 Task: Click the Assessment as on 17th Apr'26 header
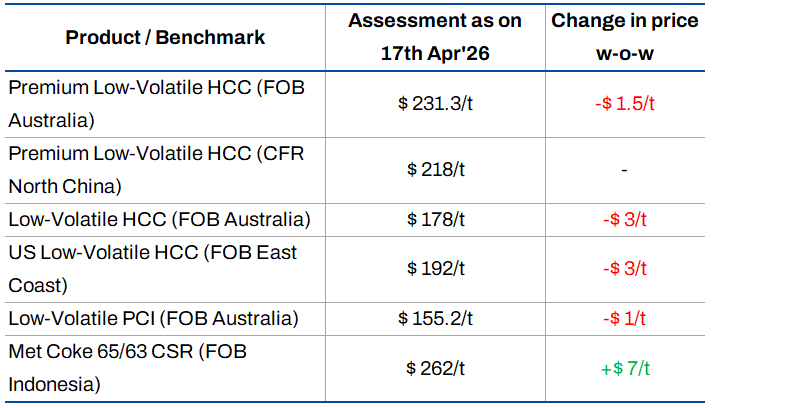pyautogui.click(x=436, y=36)
